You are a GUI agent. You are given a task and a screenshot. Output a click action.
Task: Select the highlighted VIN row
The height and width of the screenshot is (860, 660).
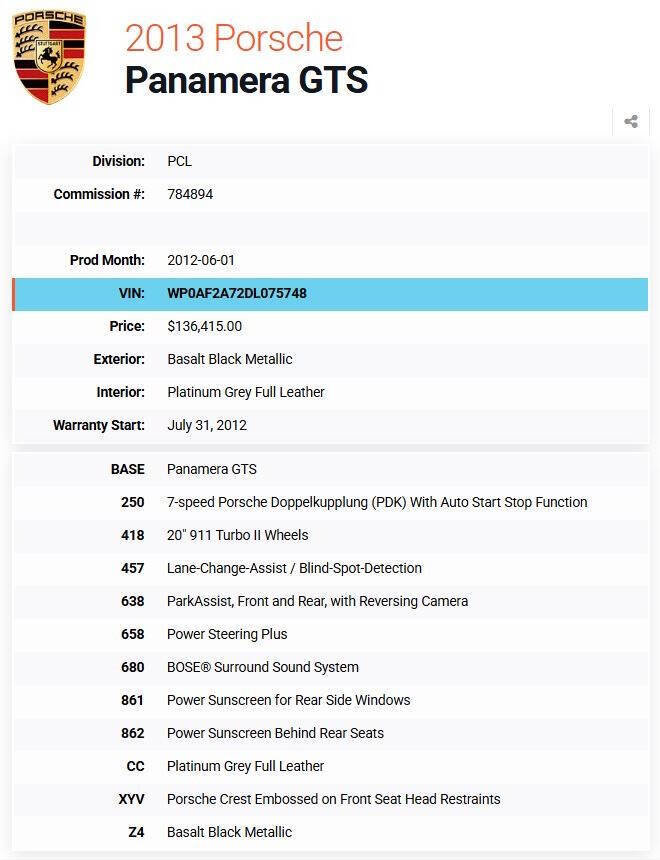click(x=330, y=294)
